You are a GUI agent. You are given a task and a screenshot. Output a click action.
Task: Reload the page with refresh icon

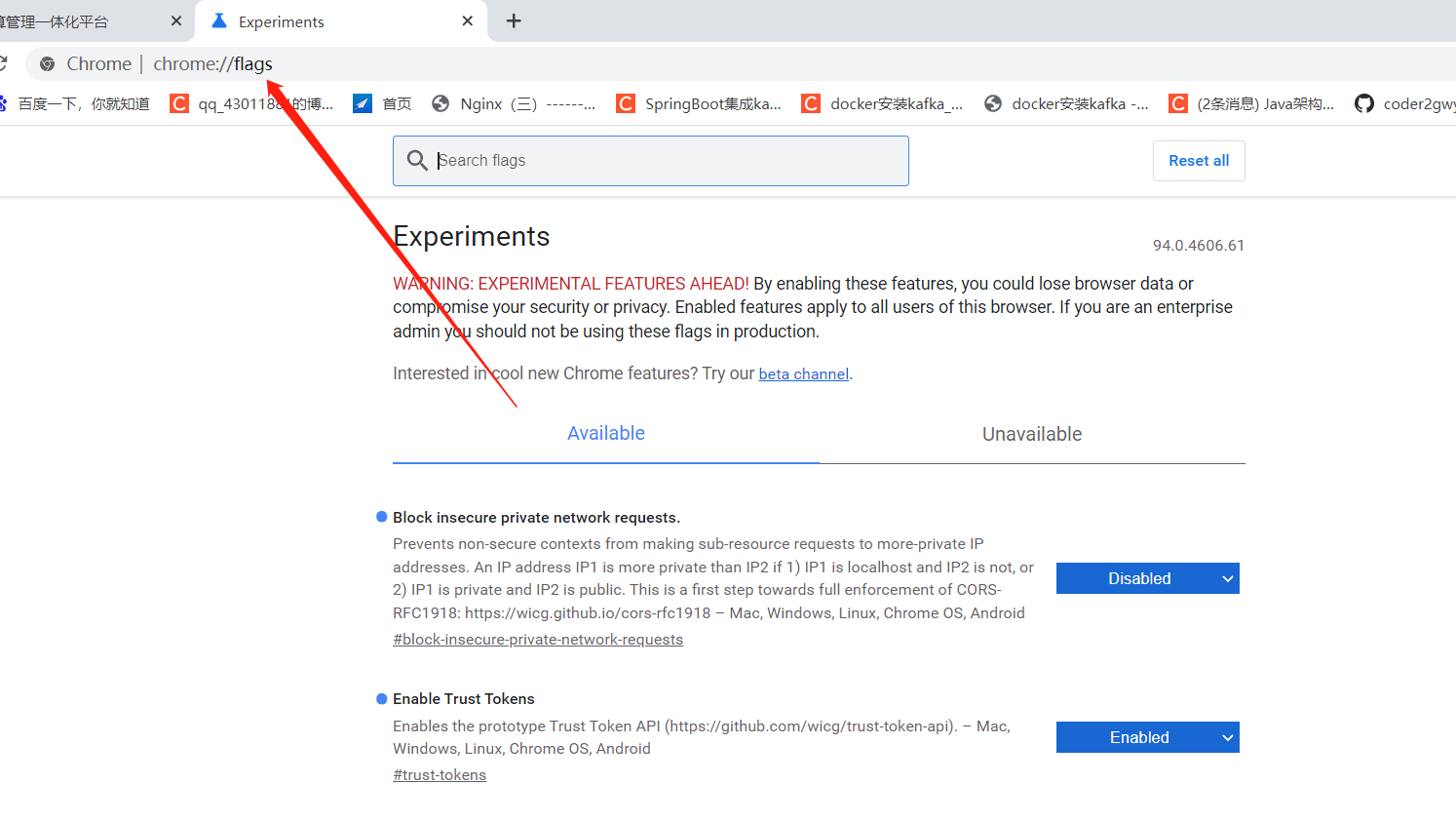[x=3, y=64]
